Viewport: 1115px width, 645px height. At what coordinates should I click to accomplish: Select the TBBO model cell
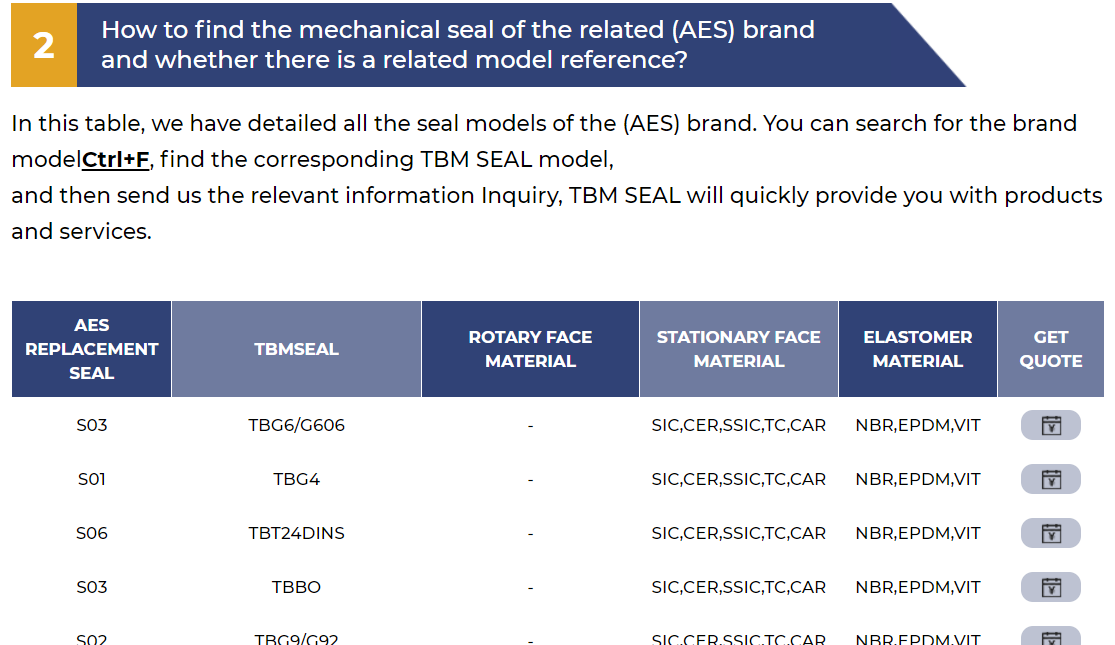[297, 587]
